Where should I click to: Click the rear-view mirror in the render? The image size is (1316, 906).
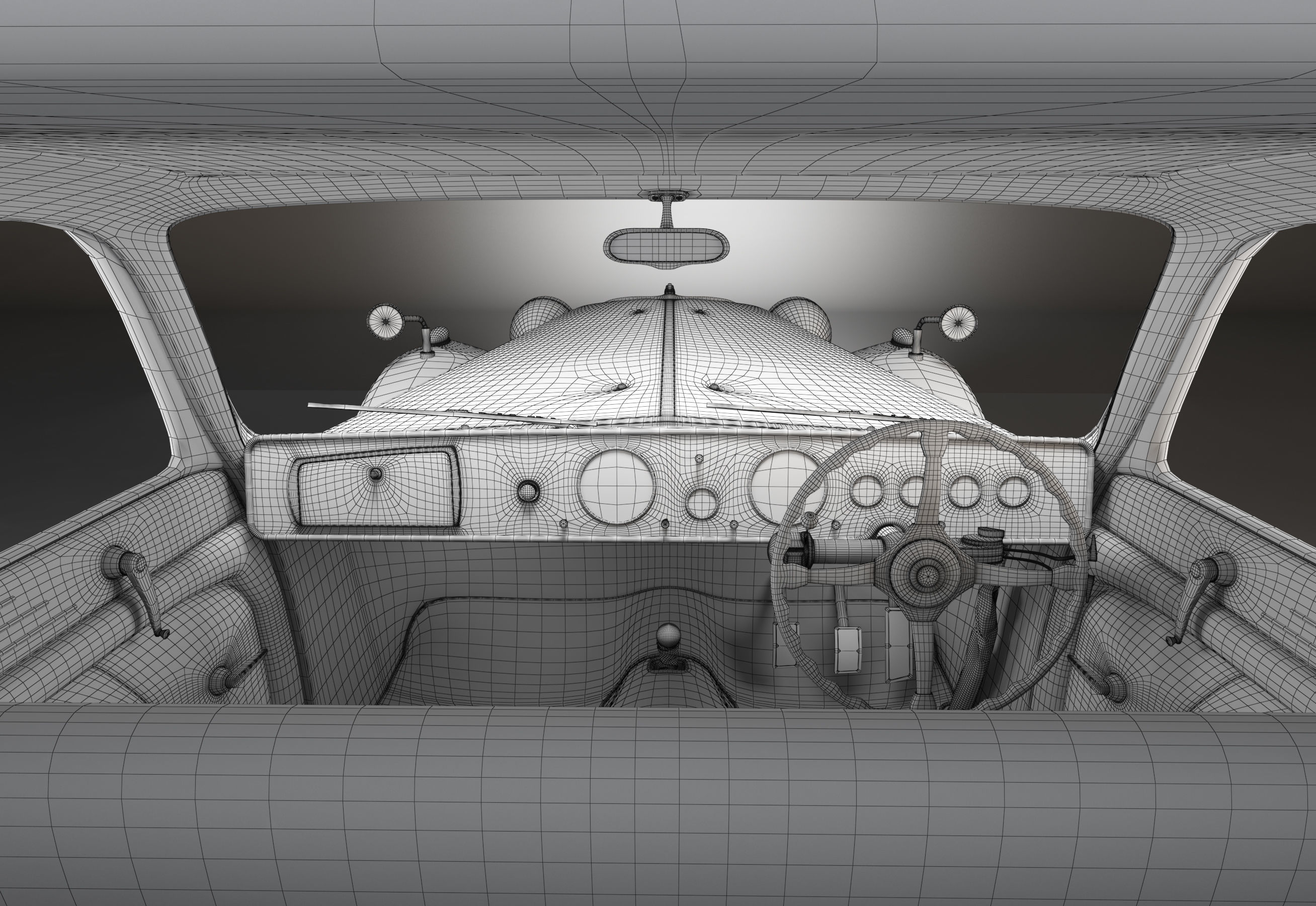pos(666,249)
